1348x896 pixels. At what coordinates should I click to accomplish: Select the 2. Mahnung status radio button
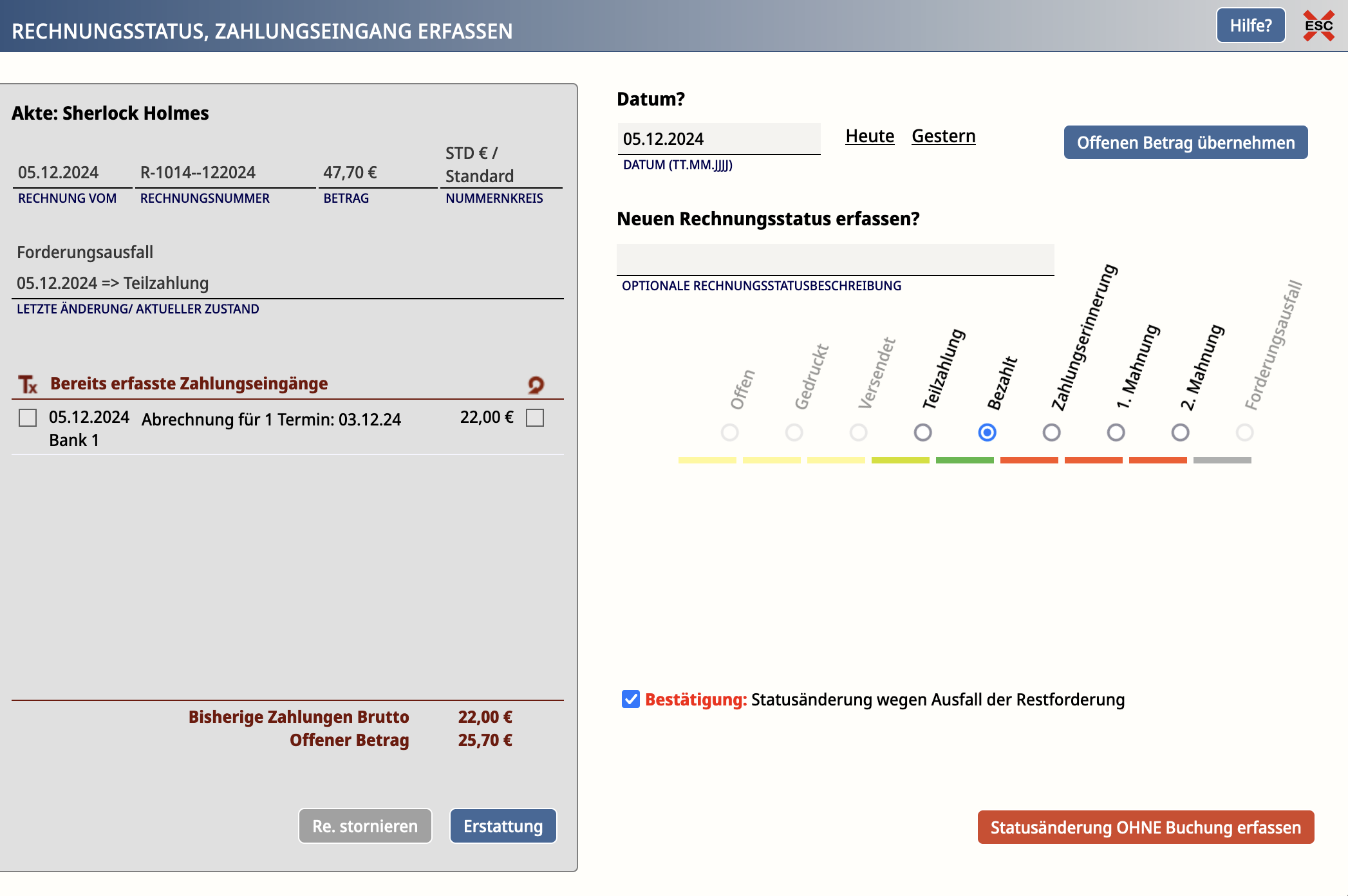pos(1180,433)
